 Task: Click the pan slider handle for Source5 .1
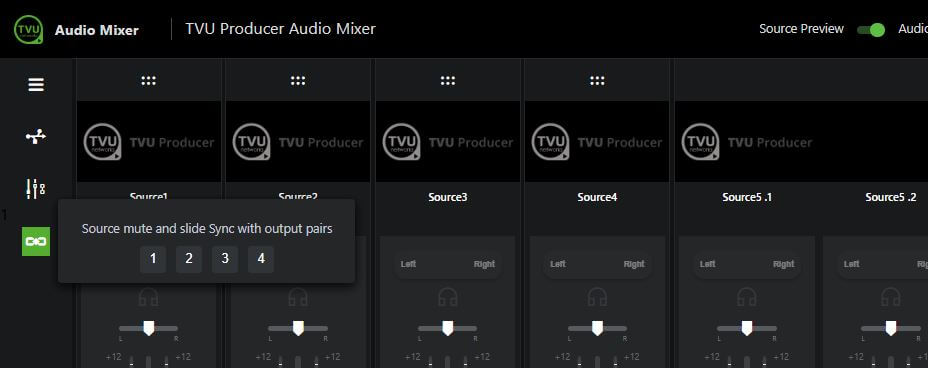point(747,328)
